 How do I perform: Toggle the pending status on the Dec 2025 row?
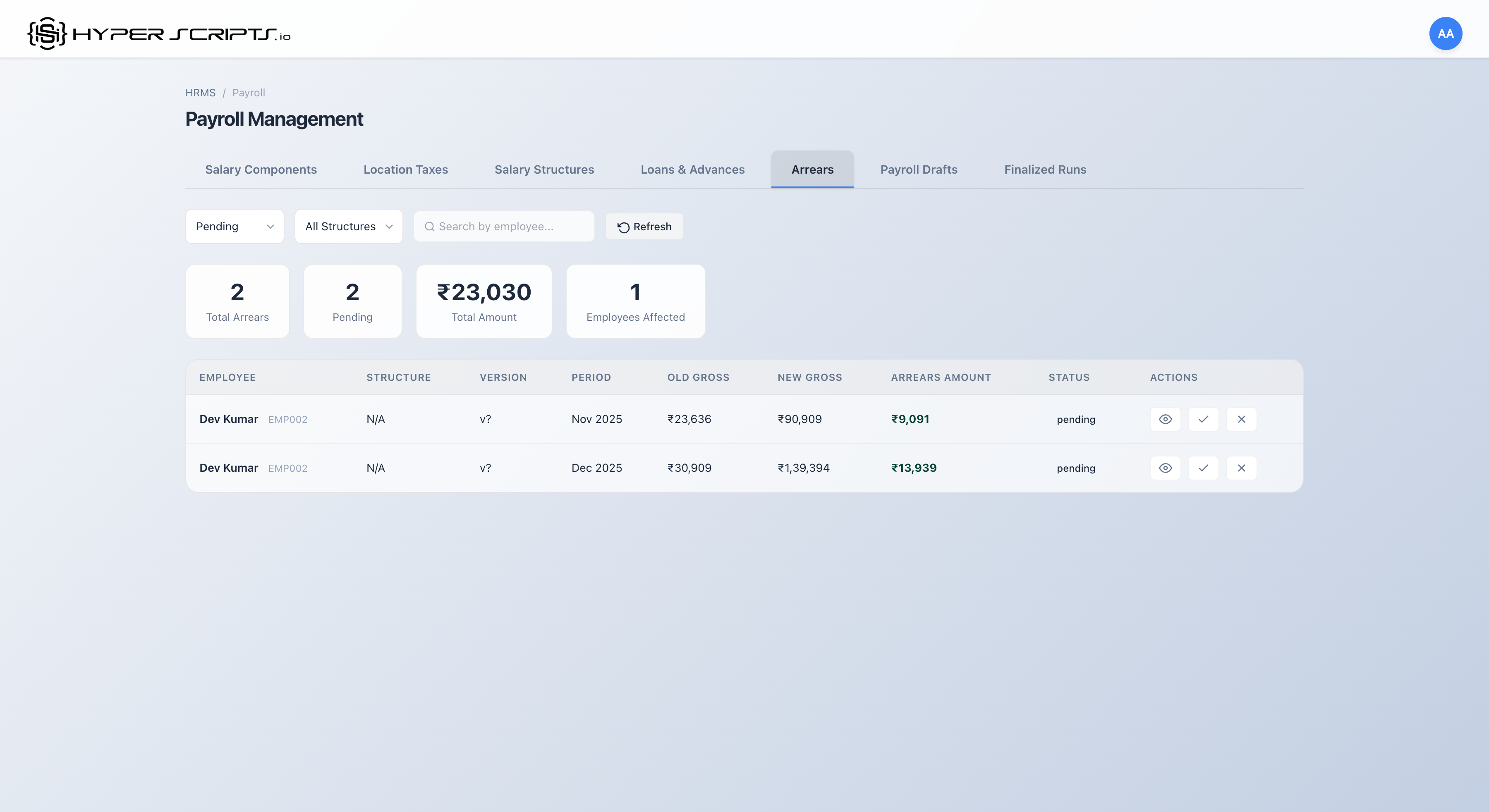(1076, 468)
